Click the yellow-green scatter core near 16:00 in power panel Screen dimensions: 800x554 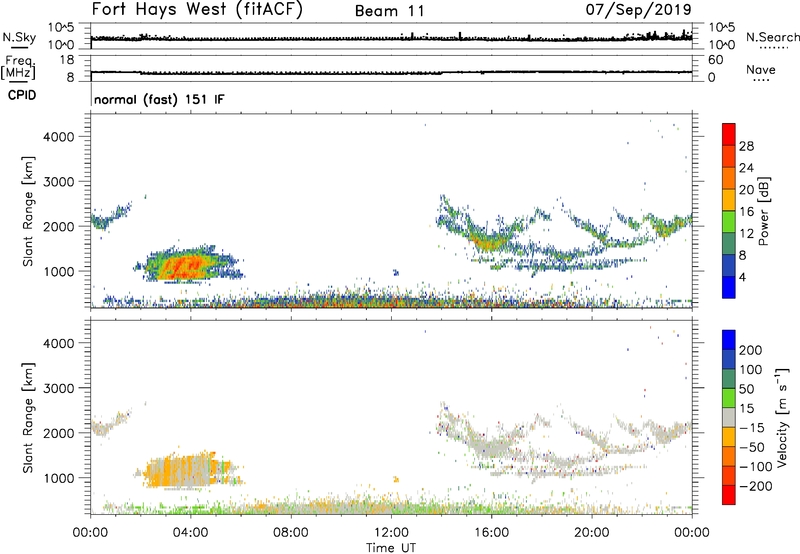coord(491,243)
